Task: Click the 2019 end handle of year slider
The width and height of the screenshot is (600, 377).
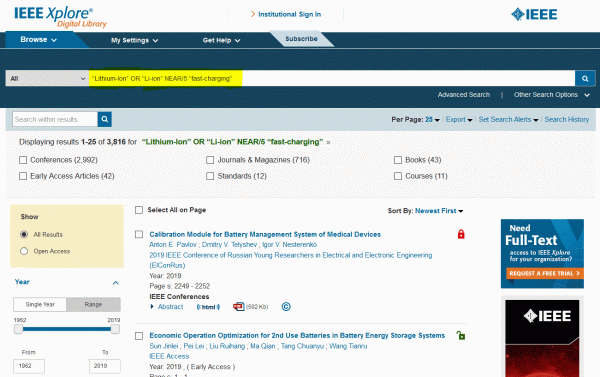Action: coord(115,329)
